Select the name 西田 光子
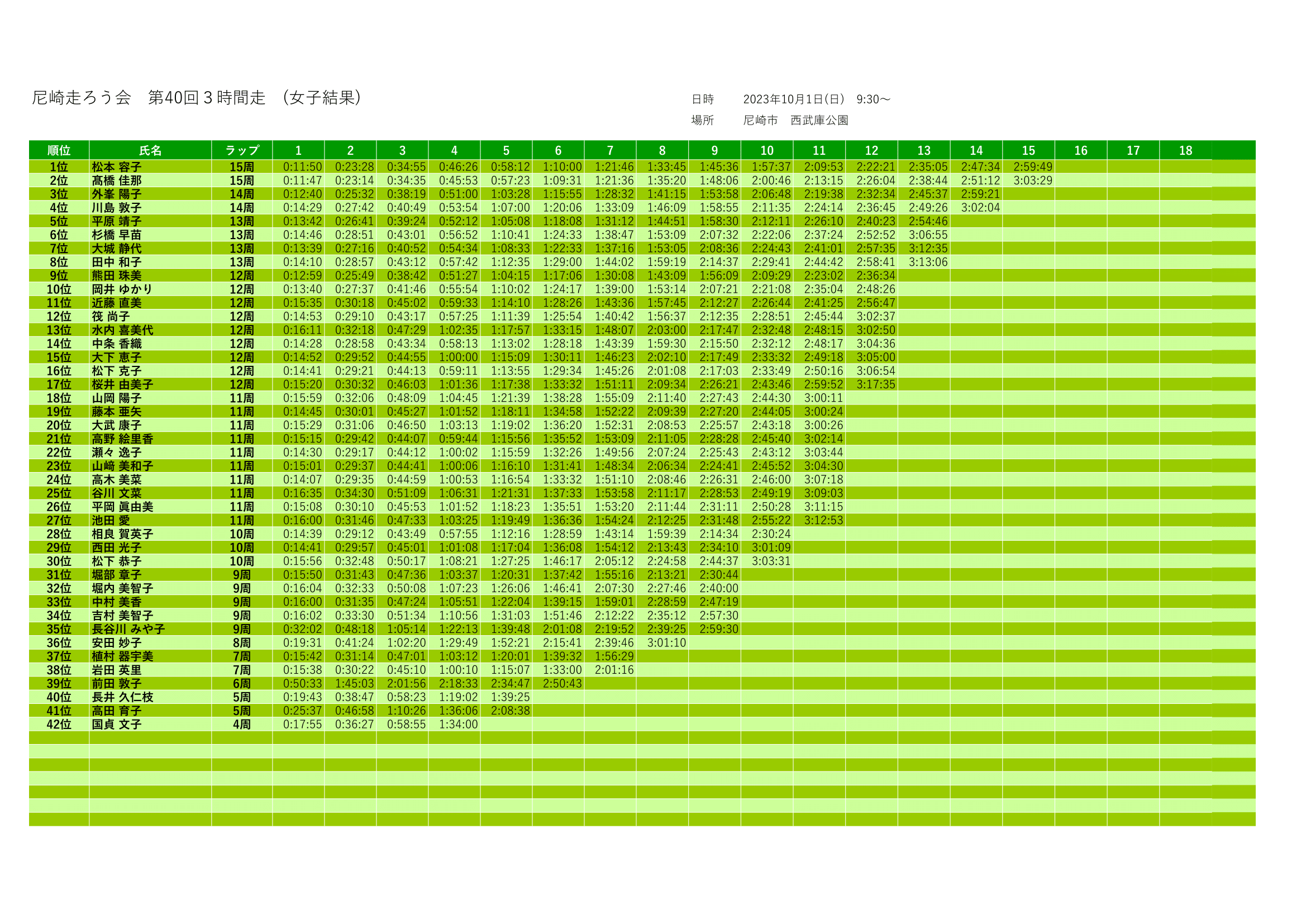 (117, 547)
